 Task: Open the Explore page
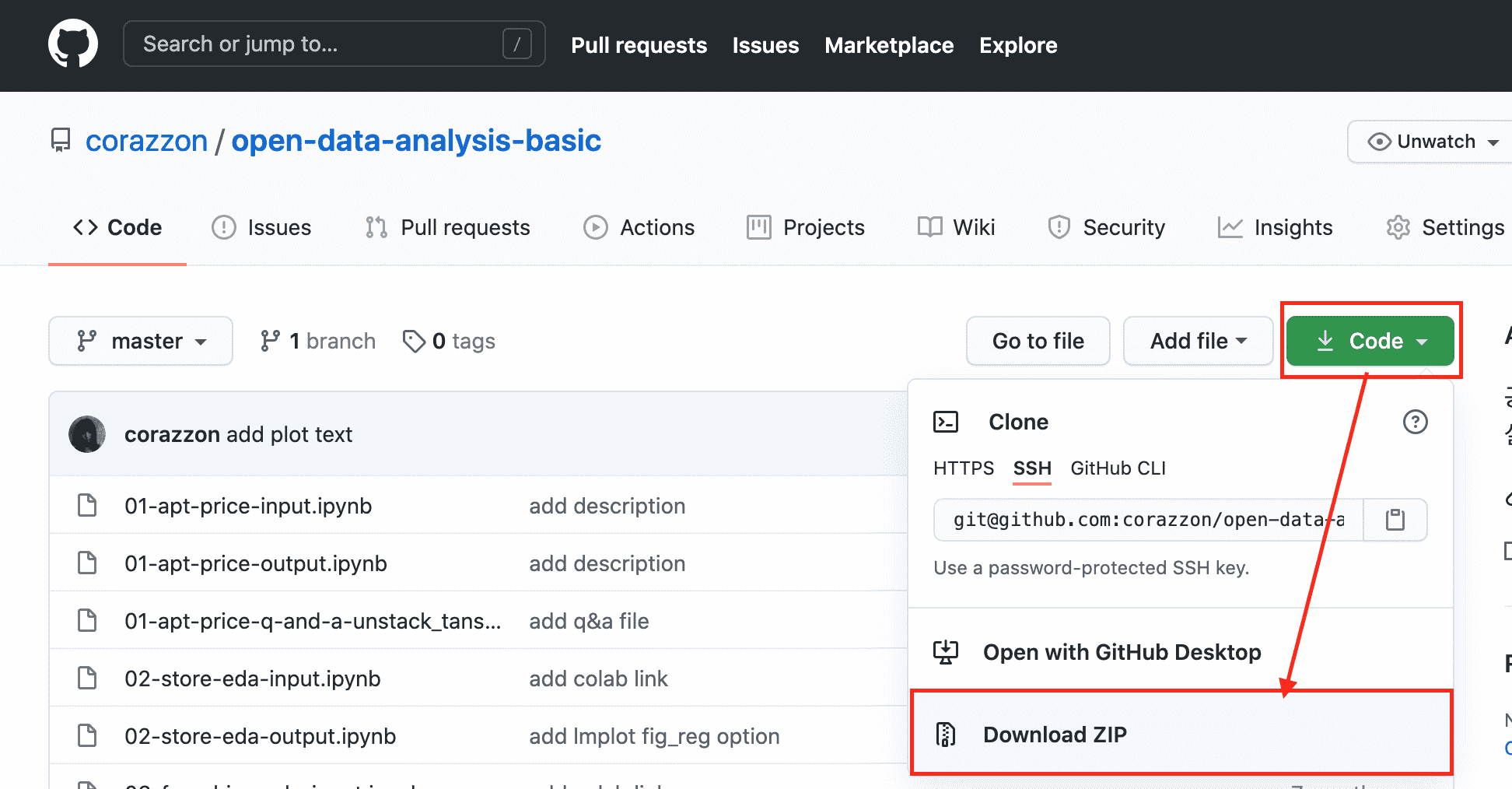click(1018, 45)
